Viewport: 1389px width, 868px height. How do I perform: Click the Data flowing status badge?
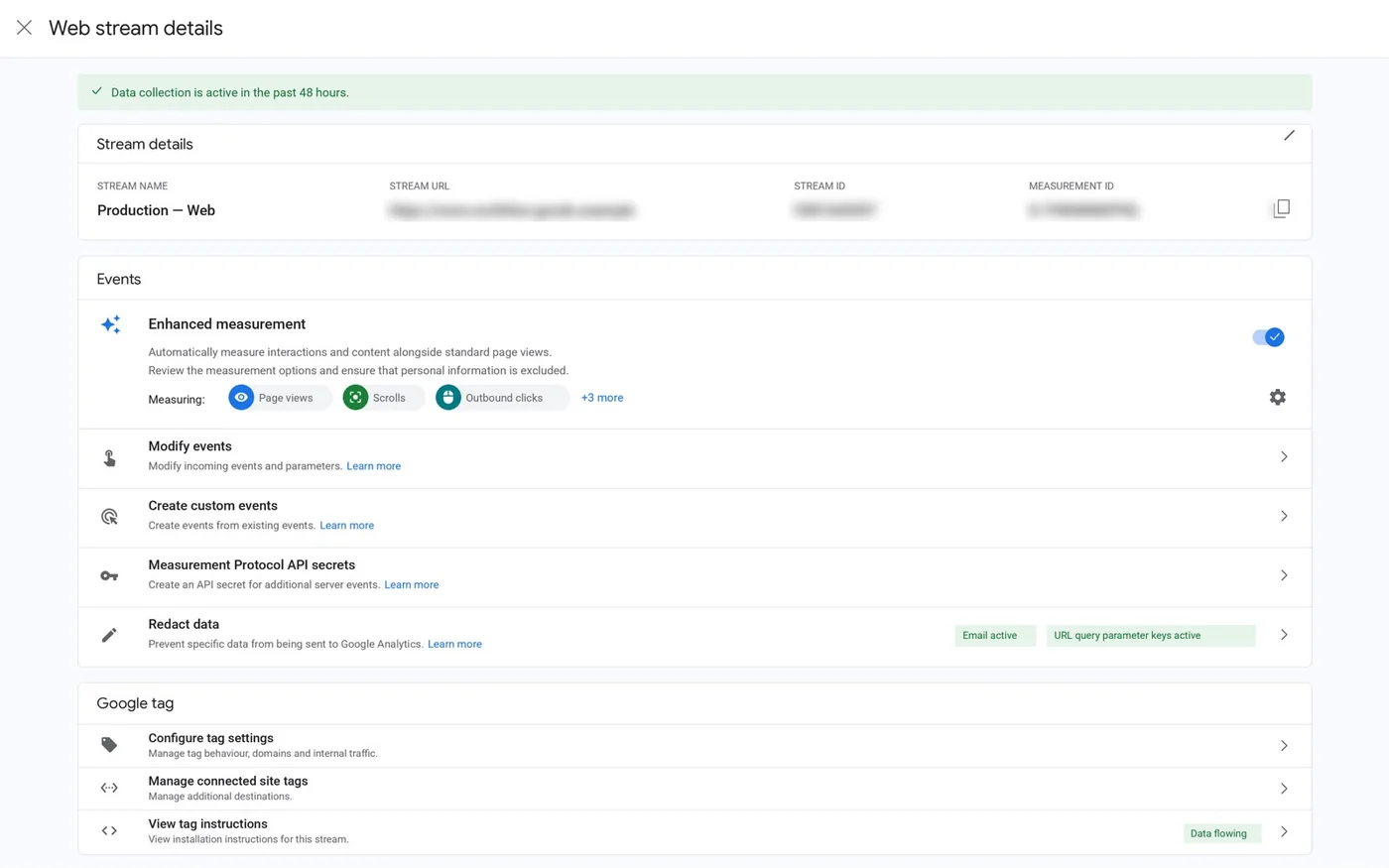(1222, 833)
